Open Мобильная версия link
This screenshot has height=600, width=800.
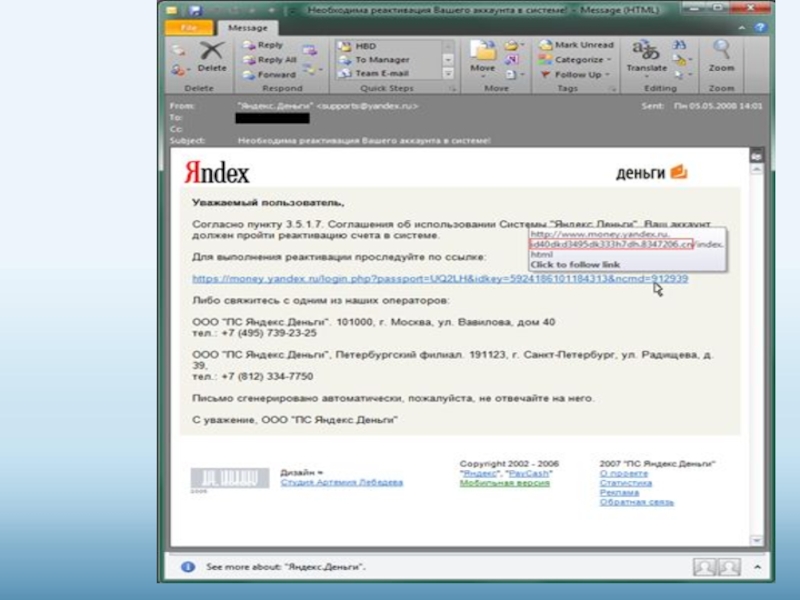tap(505, 483)
